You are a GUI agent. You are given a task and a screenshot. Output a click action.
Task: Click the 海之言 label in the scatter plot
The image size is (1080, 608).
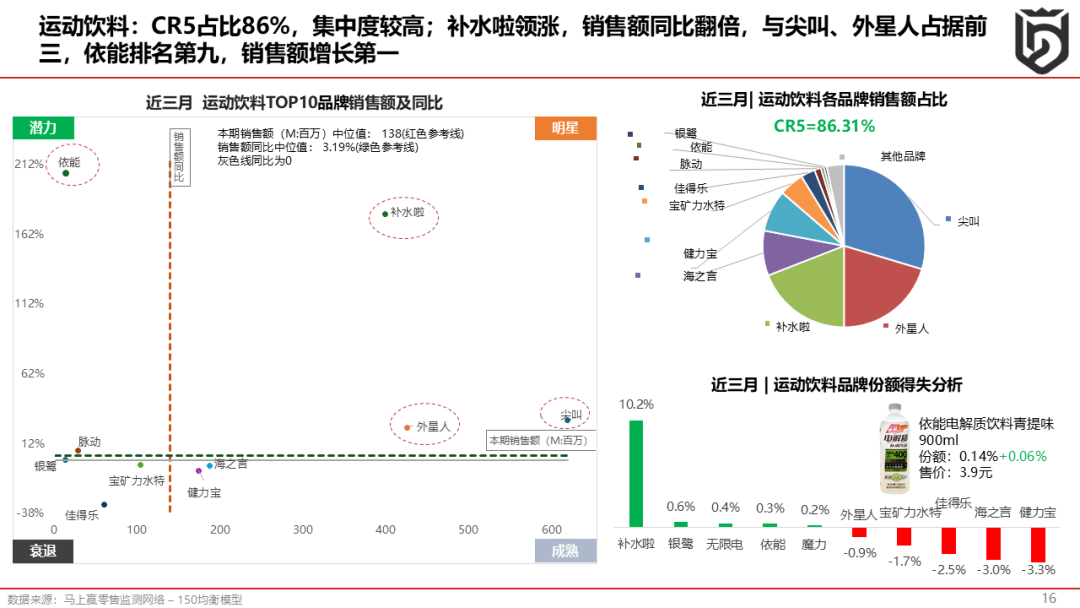click(x=231, y=464)
